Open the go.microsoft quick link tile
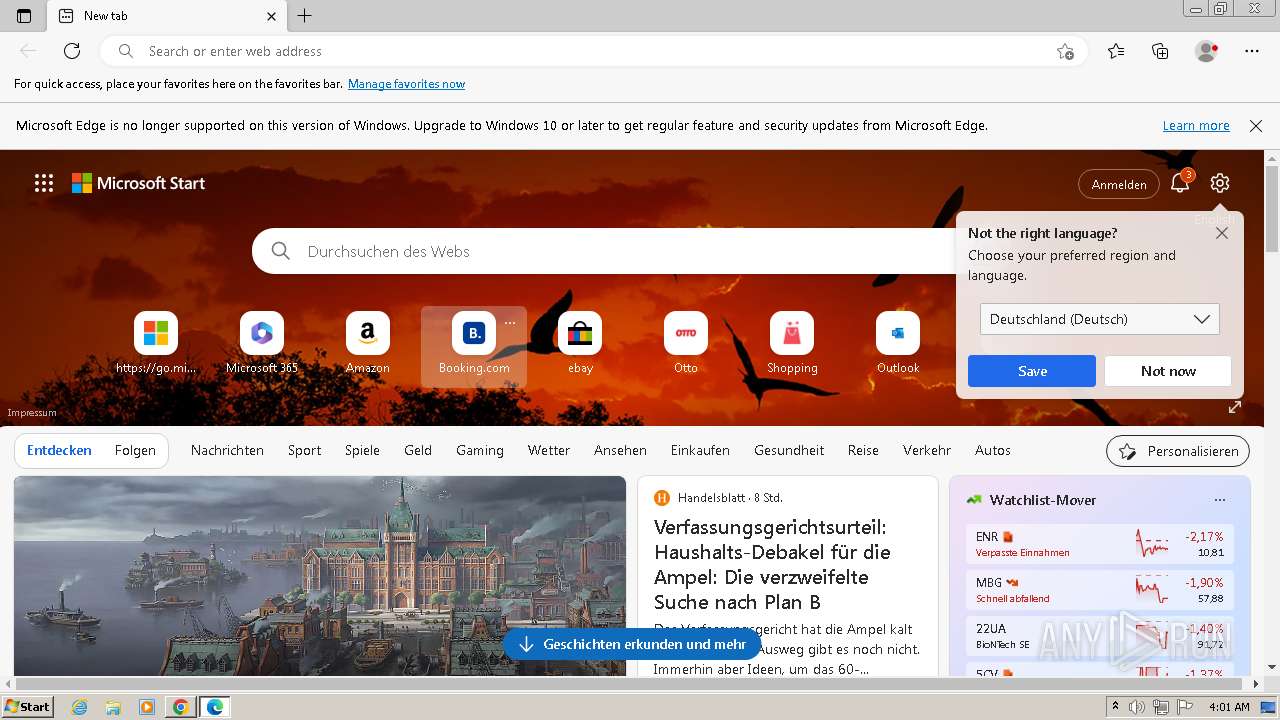This screenshot has height=720, width=1280. (x=156, y=343)
